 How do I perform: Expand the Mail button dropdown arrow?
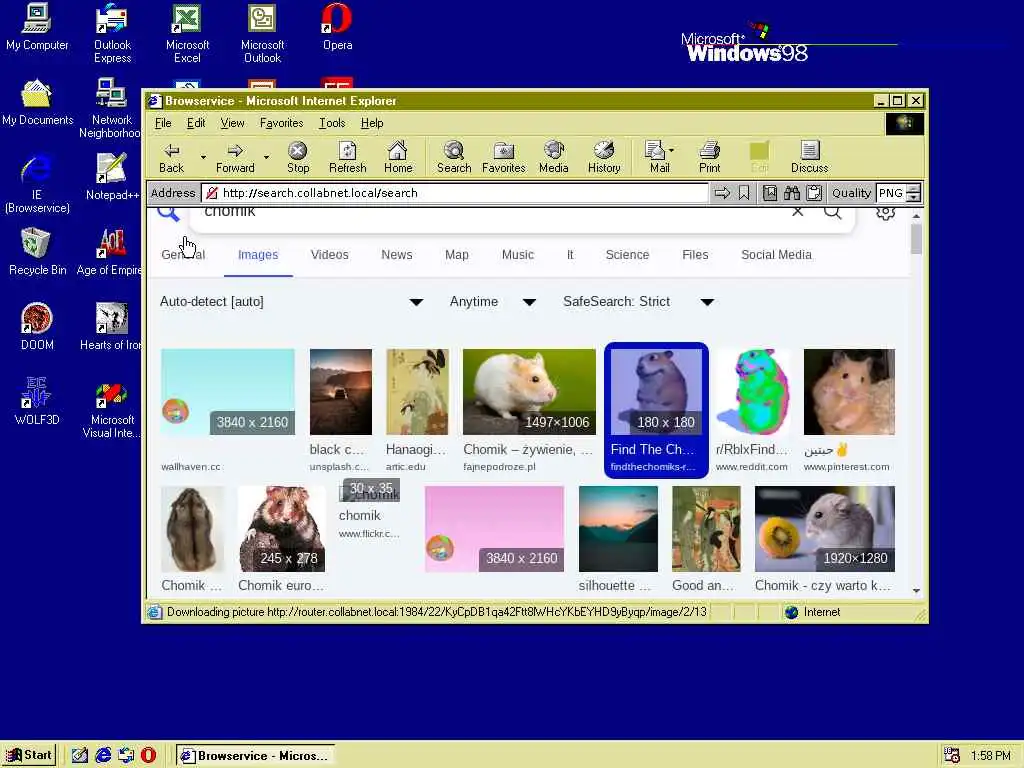coord(671,150)
